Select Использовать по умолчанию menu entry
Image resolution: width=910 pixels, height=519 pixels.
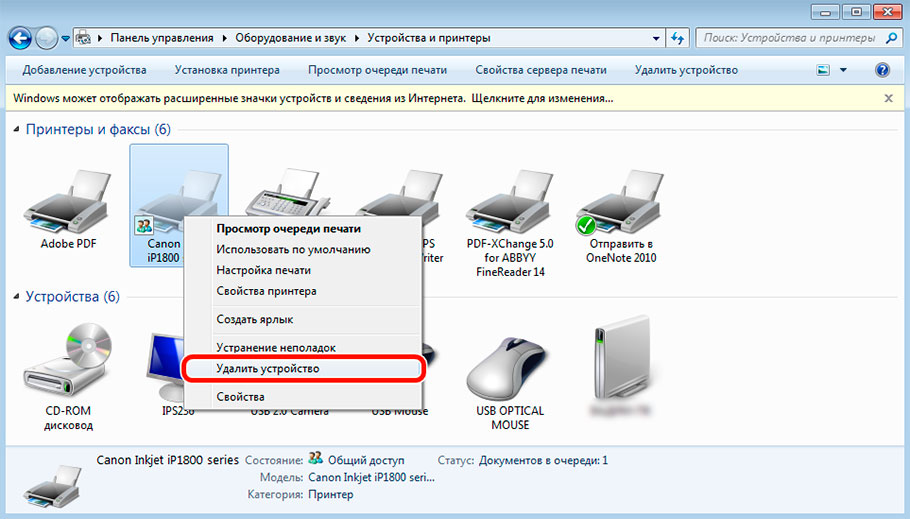[x=293, y=249]
